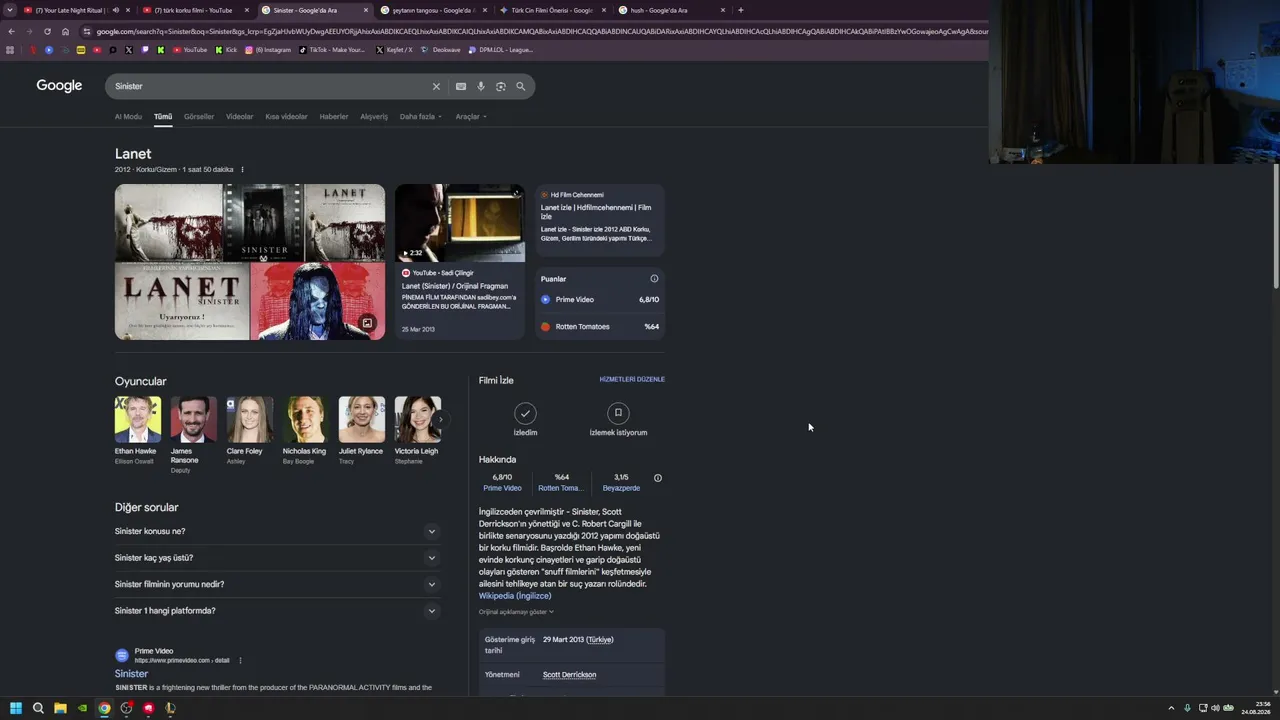Open the Araçlar dropdown
Viewport: 1280px width, 720px height.
471,117
